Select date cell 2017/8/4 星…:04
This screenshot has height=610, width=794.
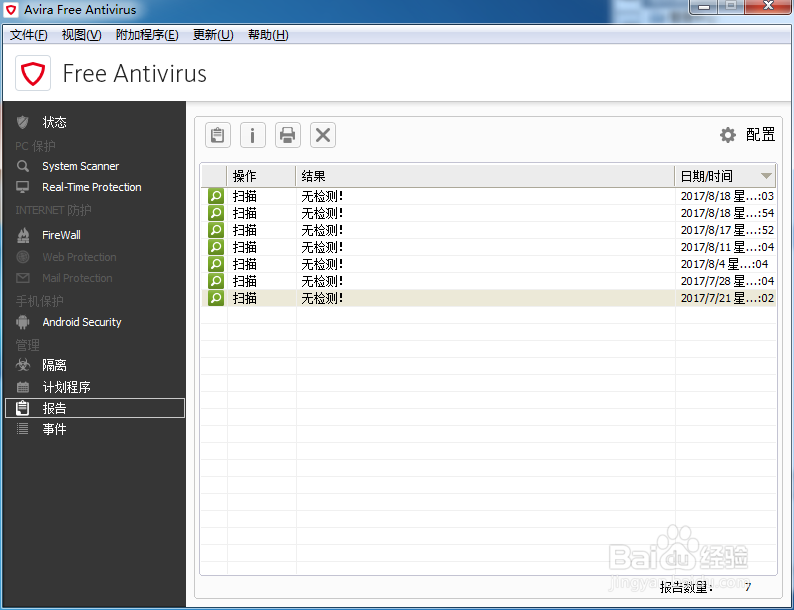click(725, 264)
